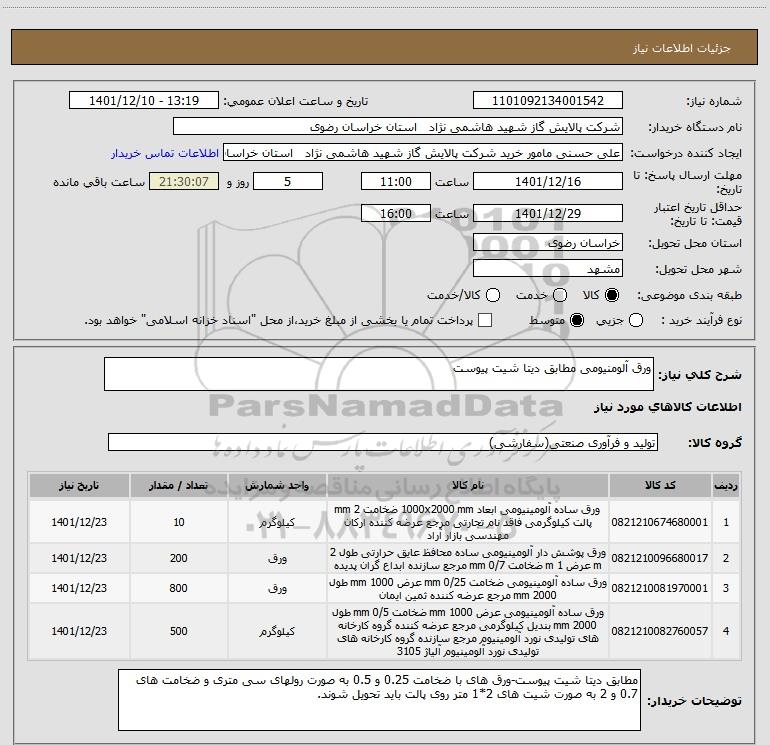This screenshot has height=745, width=770.
Task: Click the تاریخ نیاز column header
Action: click(79, 486)
